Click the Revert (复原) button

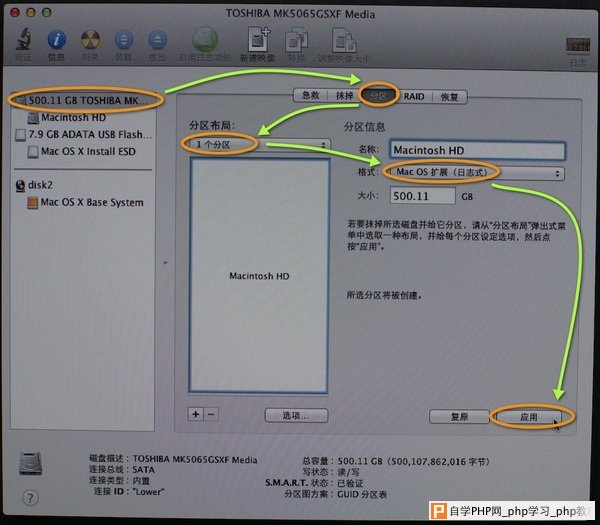tap(459, 416)
